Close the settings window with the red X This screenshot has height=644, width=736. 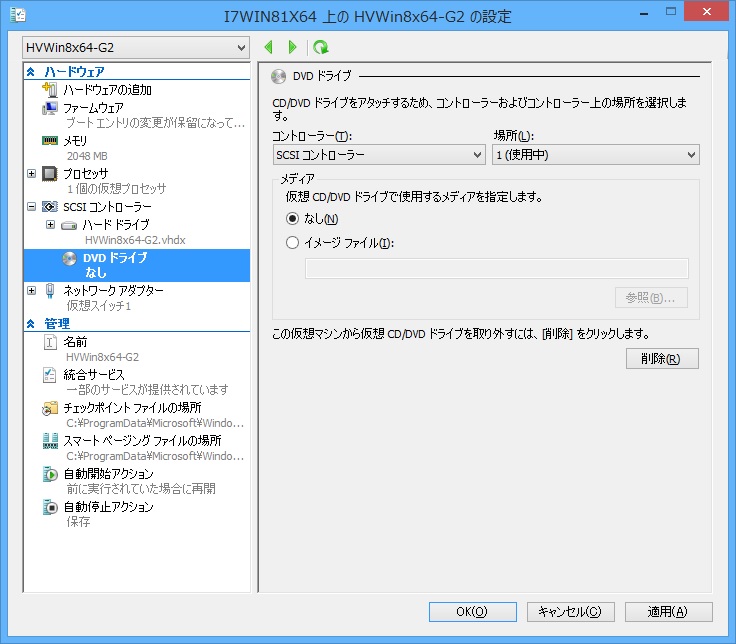[706, 11]
